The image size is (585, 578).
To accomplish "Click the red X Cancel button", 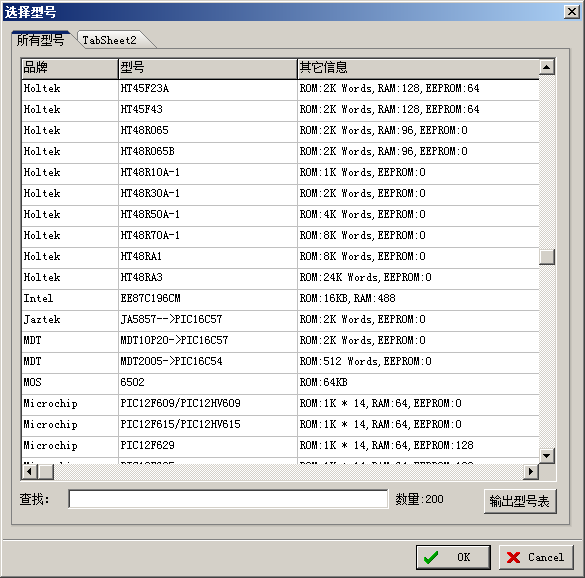I will (x=536, y=557).
